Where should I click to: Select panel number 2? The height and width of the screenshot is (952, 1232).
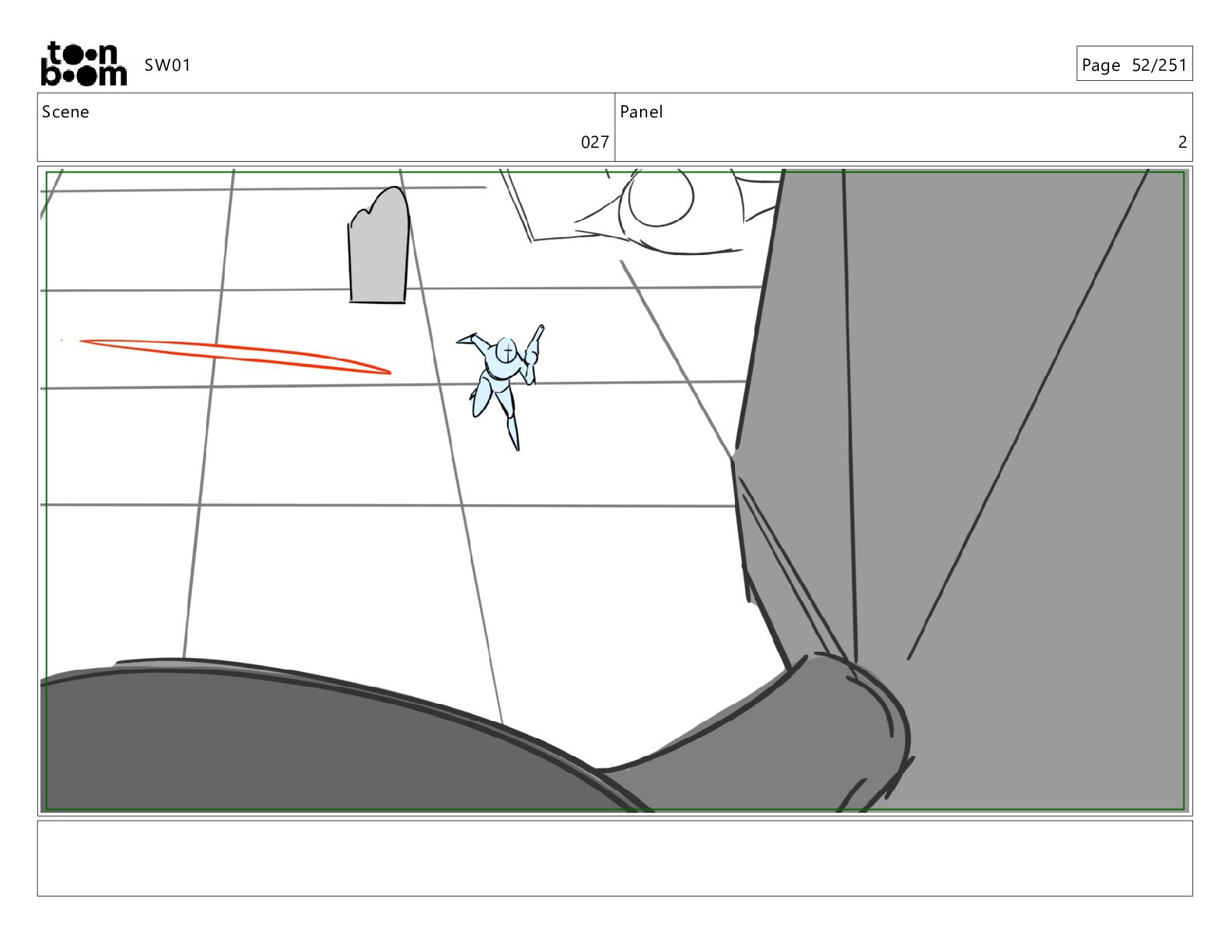pos(1182,142)
